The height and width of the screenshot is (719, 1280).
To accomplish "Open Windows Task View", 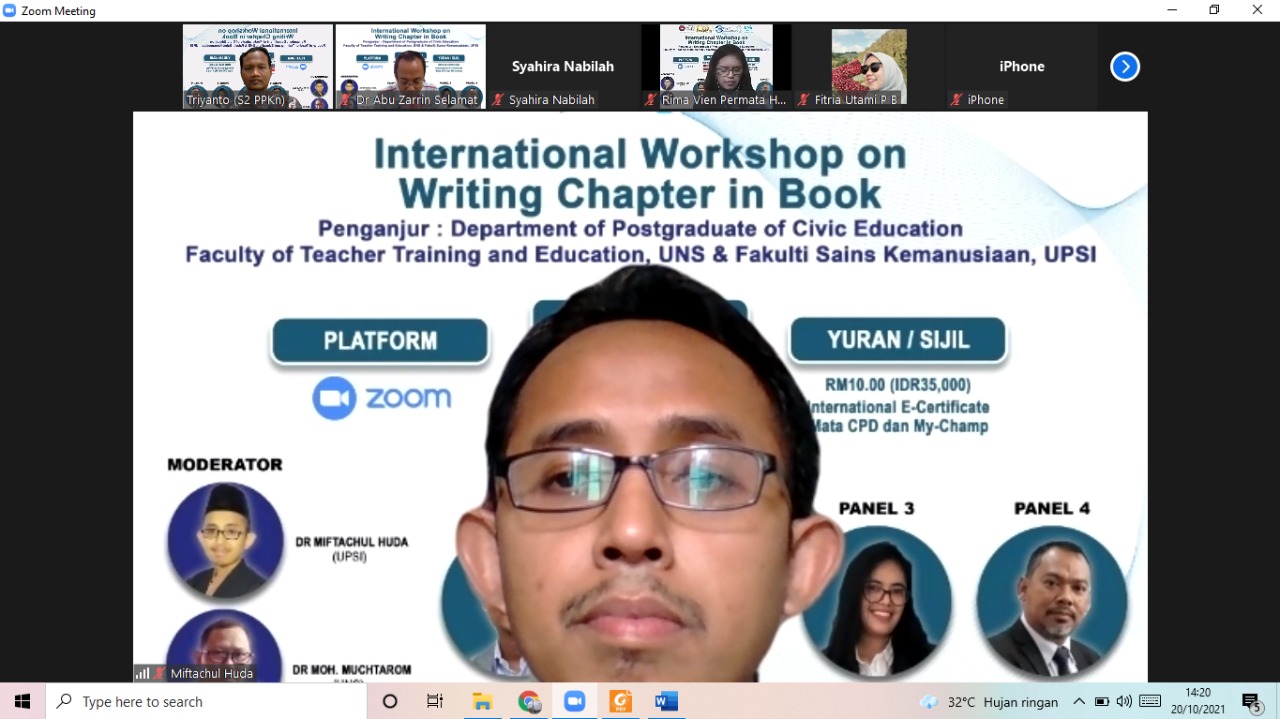I will click(x=435, y=702).
